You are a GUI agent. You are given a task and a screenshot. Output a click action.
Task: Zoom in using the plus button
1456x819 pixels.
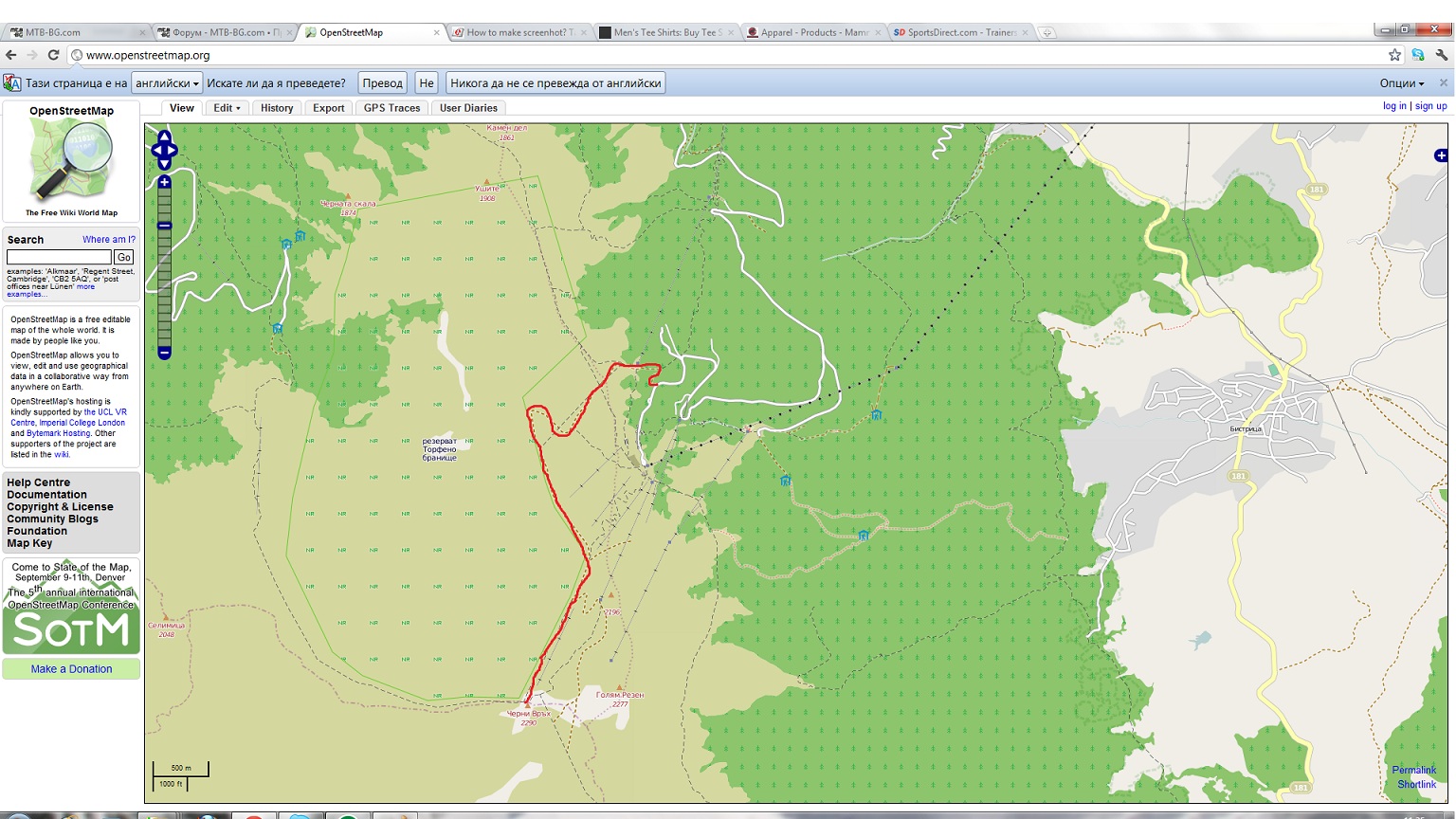164,182
